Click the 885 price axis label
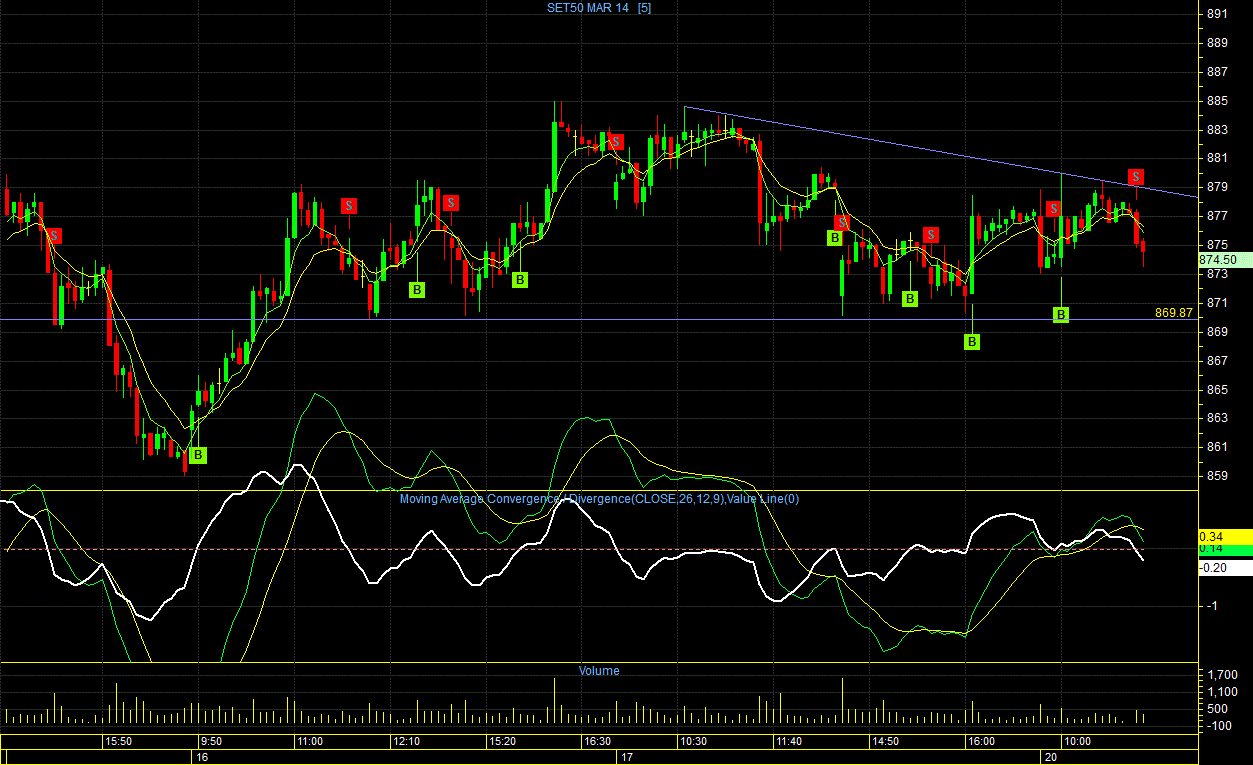Viewport: 1253px width, 765px height. (x=1217, y=101)
